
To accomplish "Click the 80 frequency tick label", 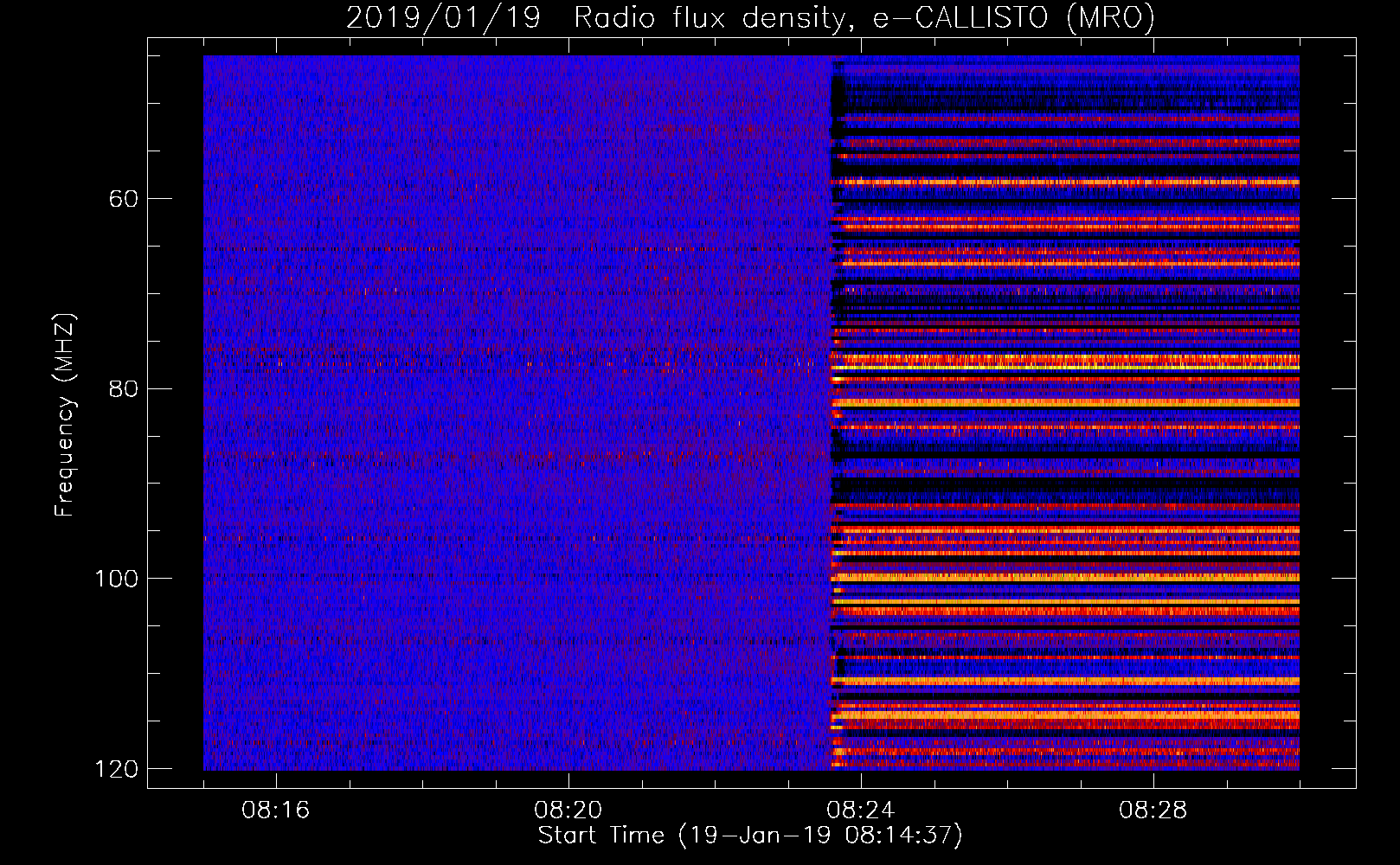I will [124, 388].
